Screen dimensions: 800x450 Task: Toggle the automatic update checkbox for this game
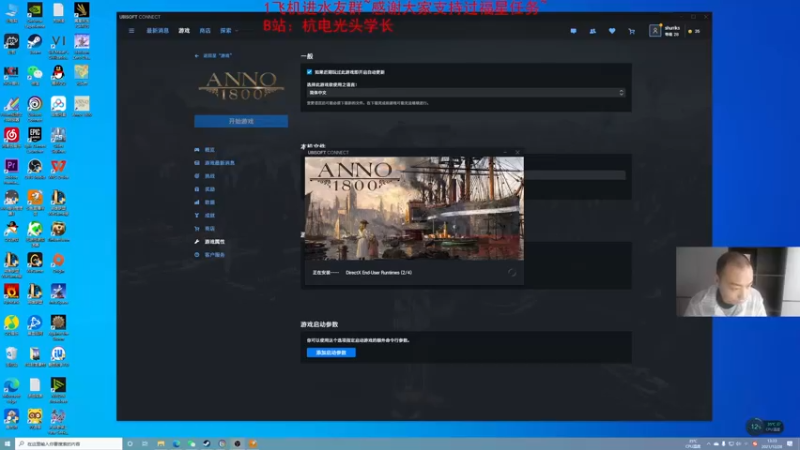(309, 72)
